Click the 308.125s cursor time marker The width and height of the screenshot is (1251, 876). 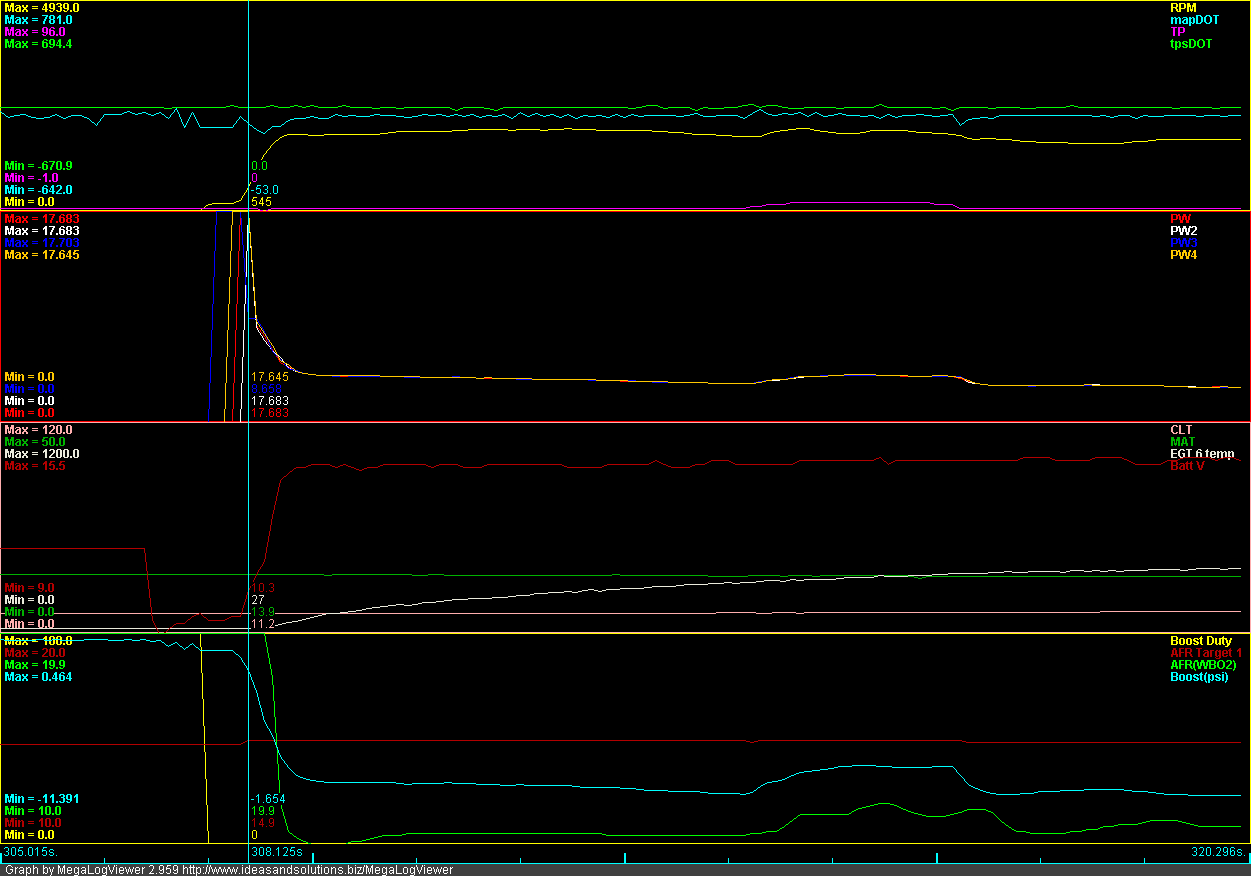coord(281,853)
